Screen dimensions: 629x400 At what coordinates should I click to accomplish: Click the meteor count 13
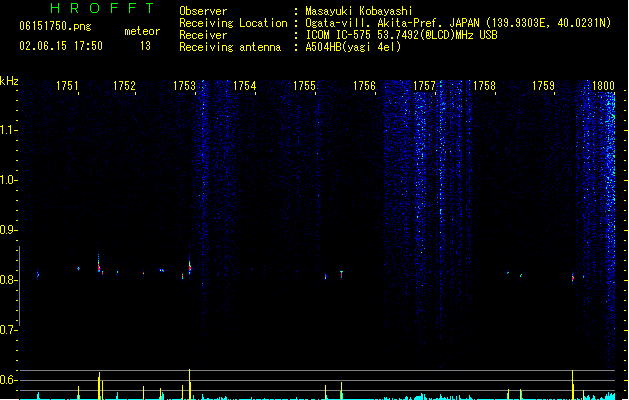click(145, 46)
